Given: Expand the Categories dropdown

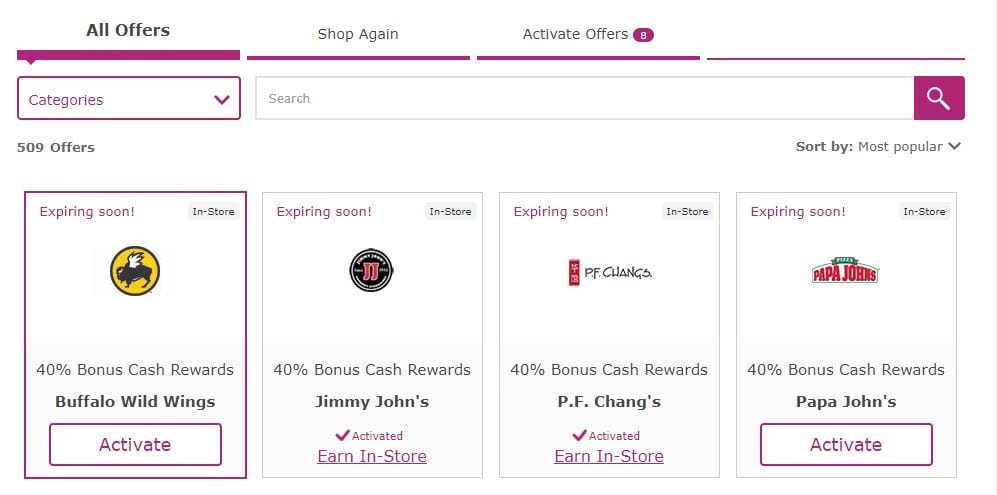Looking at the screenshot, I should [x=128, y=98].
